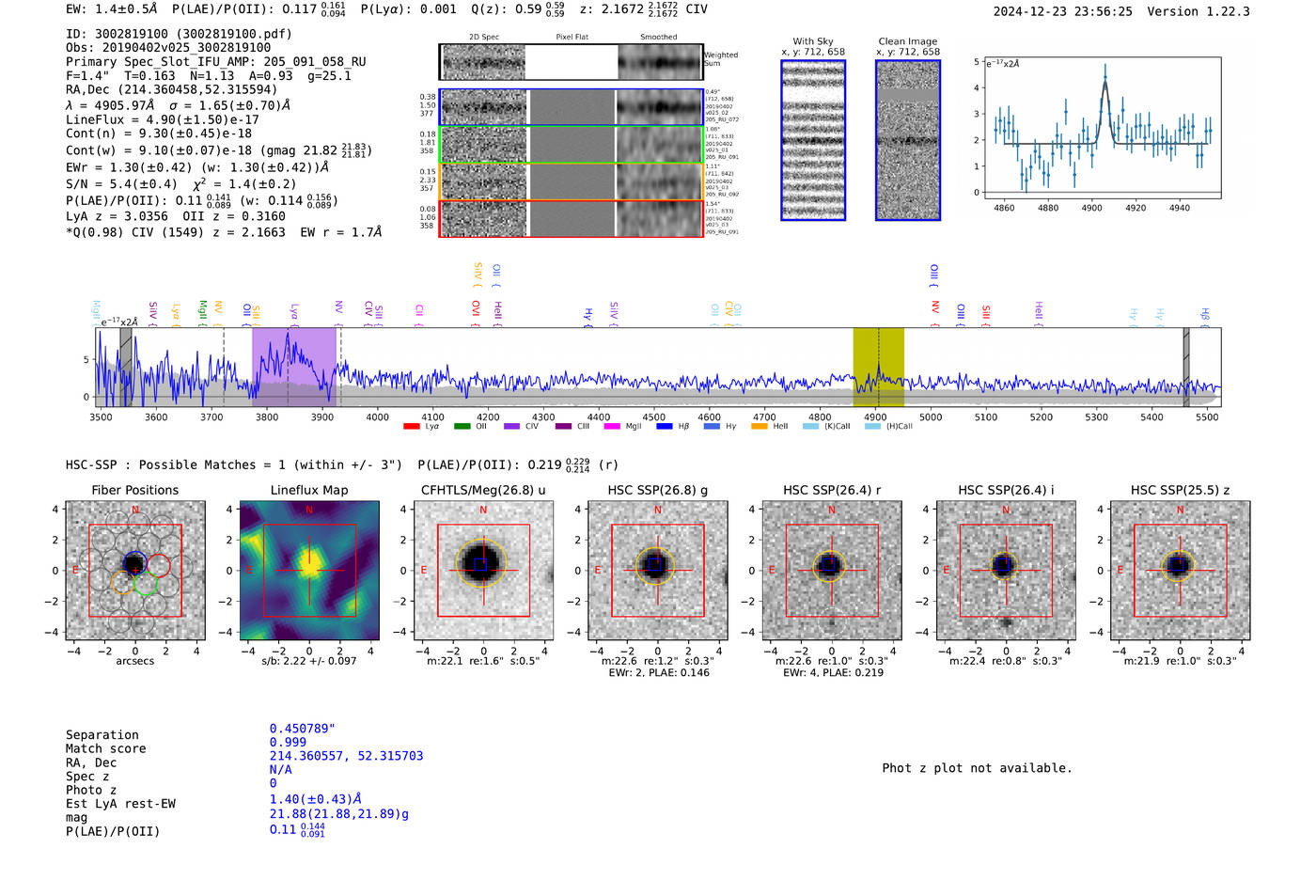
Task: Open the HSC SSP(26.8) g image
Action: [658, 571]
